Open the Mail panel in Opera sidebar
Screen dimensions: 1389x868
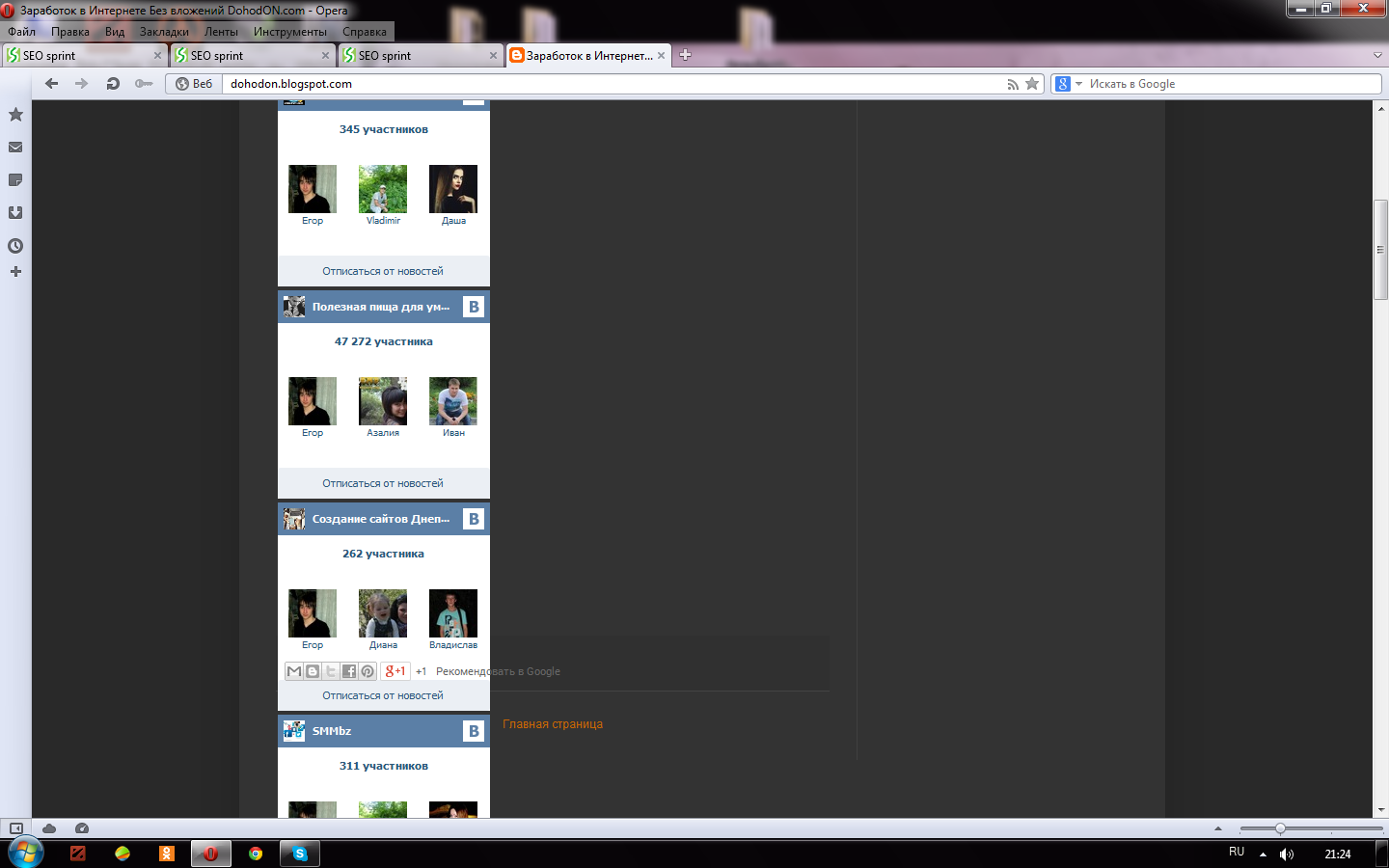pos(15,148)
